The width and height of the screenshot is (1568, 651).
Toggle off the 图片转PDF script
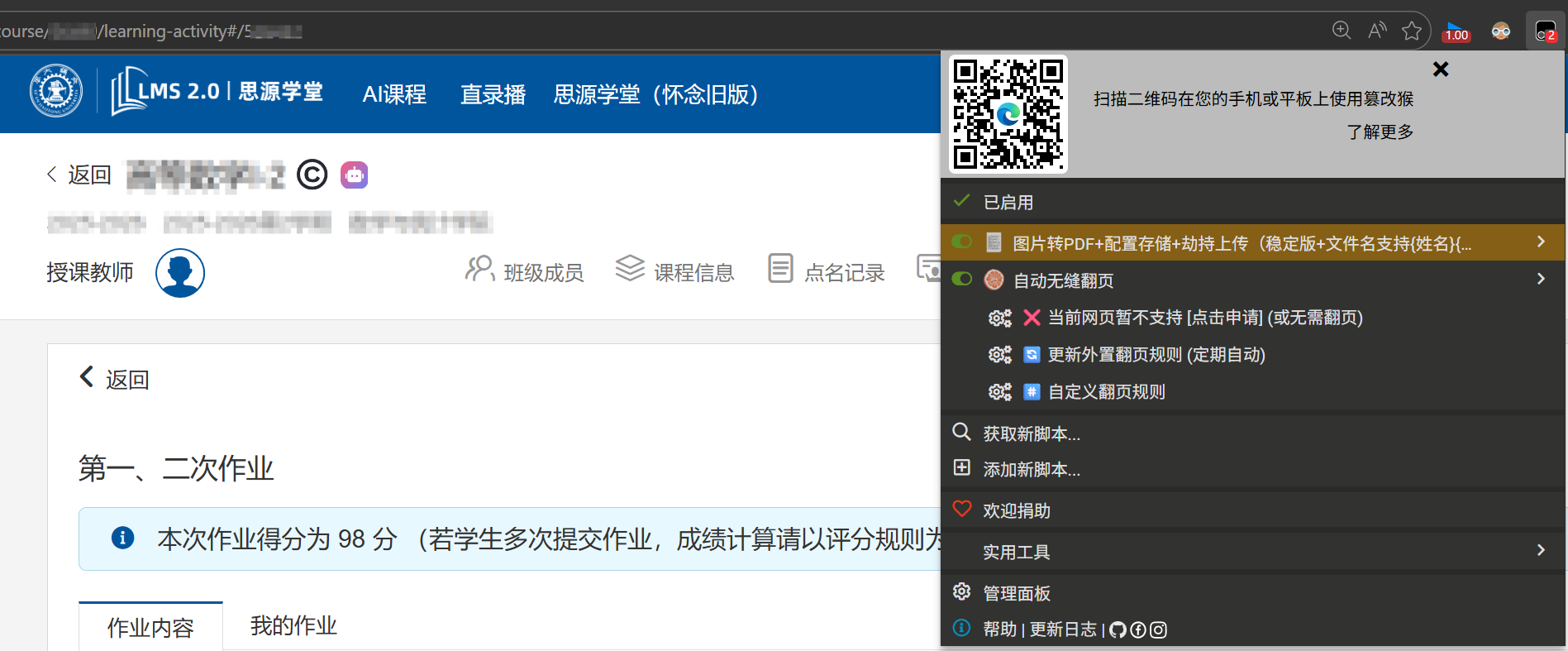(961, 242)
